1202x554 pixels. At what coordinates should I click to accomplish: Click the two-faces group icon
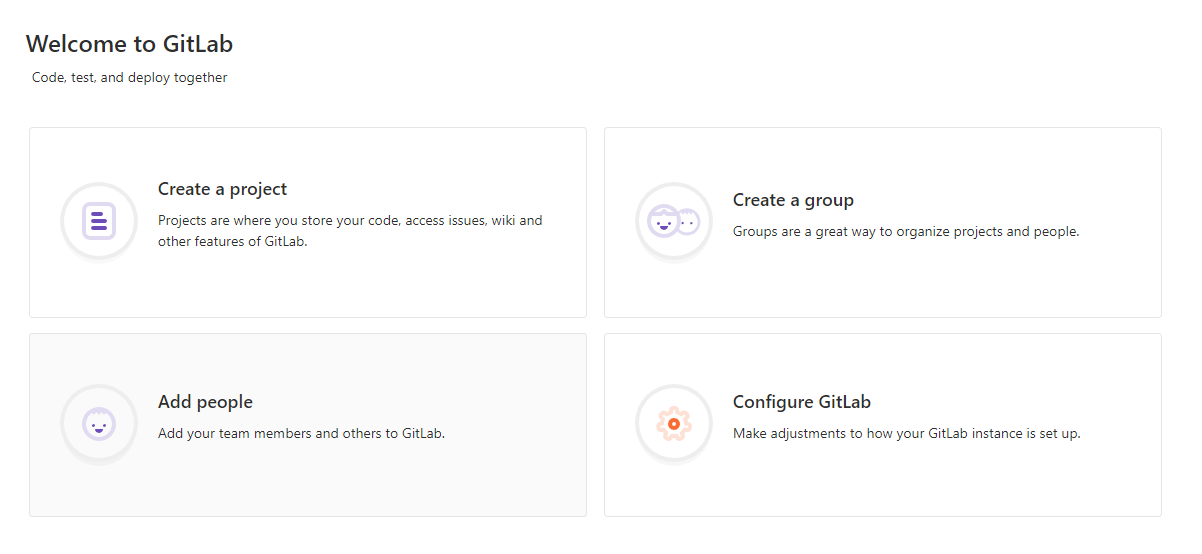[x=674, y=221]
